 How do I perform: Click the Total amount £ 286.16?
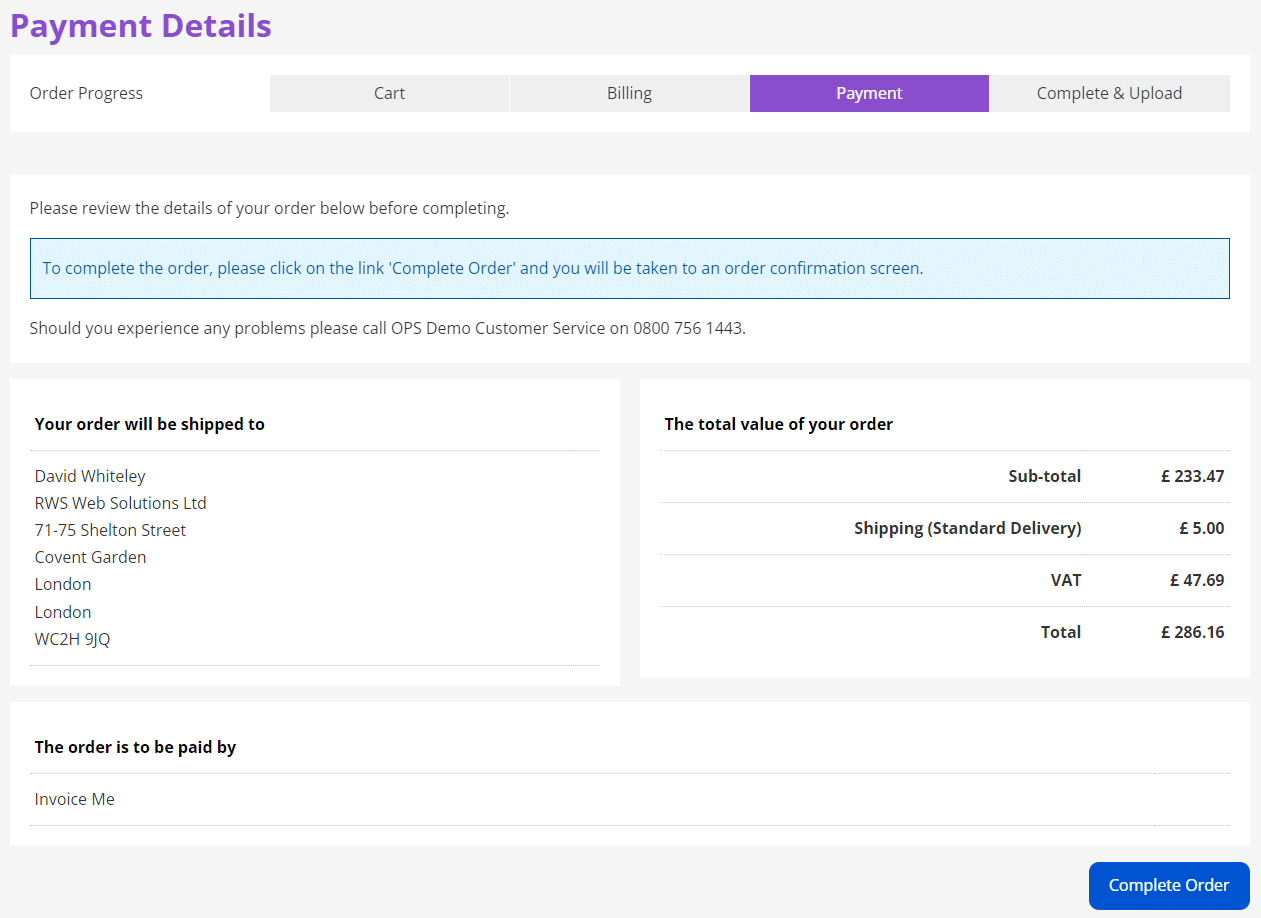point(1192,632)
